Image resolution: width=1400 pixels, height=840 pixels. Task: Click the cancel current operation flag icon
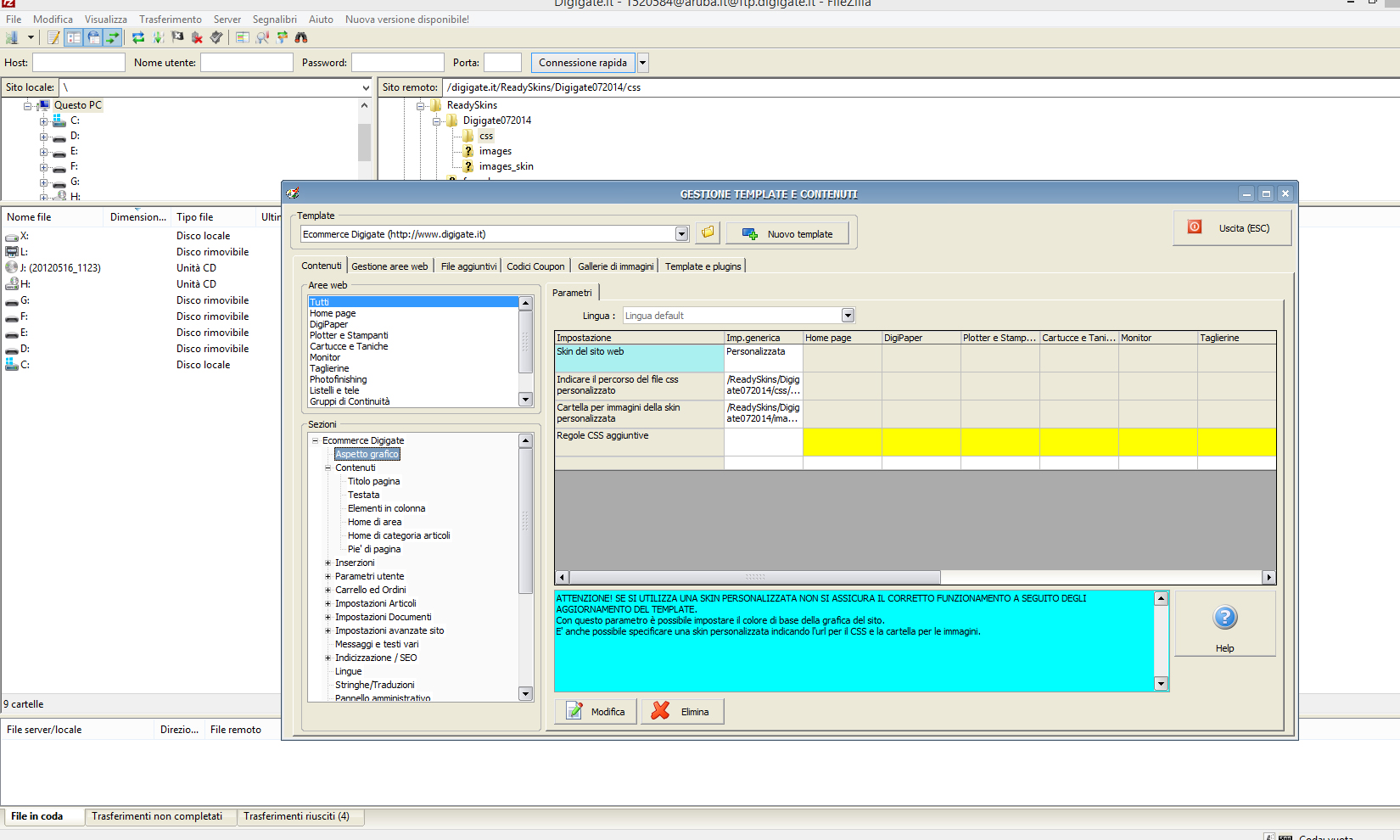tap(177, 37)
